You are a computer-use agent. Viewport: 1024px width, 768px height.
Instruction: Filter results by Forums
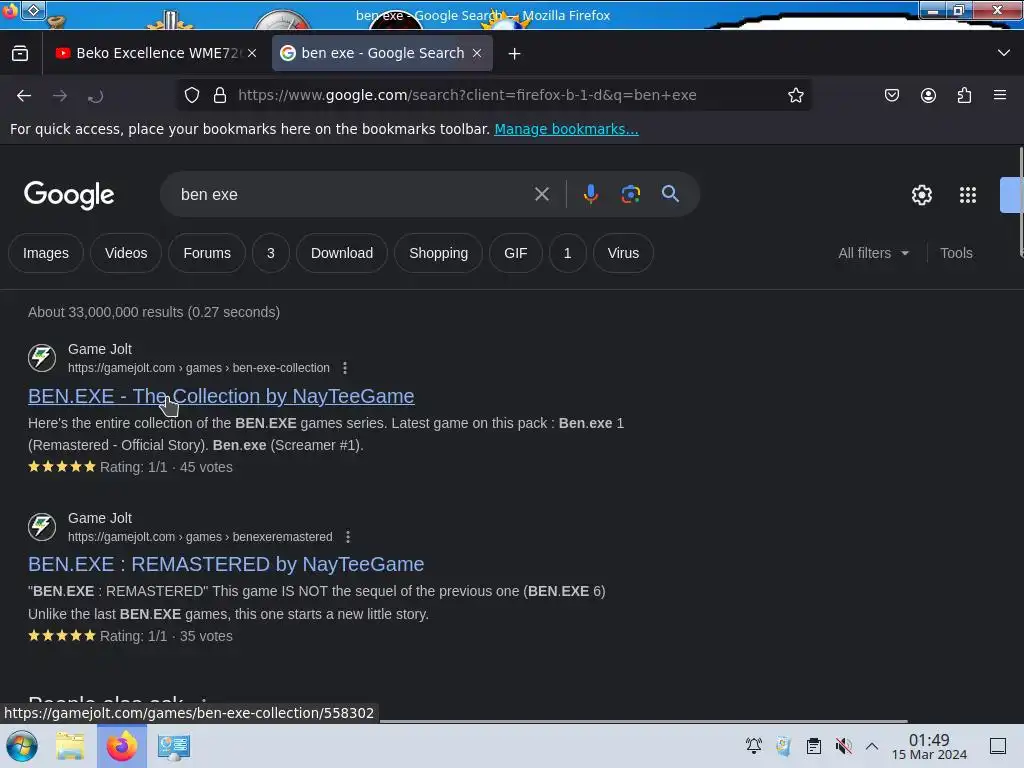pos(207,253)
